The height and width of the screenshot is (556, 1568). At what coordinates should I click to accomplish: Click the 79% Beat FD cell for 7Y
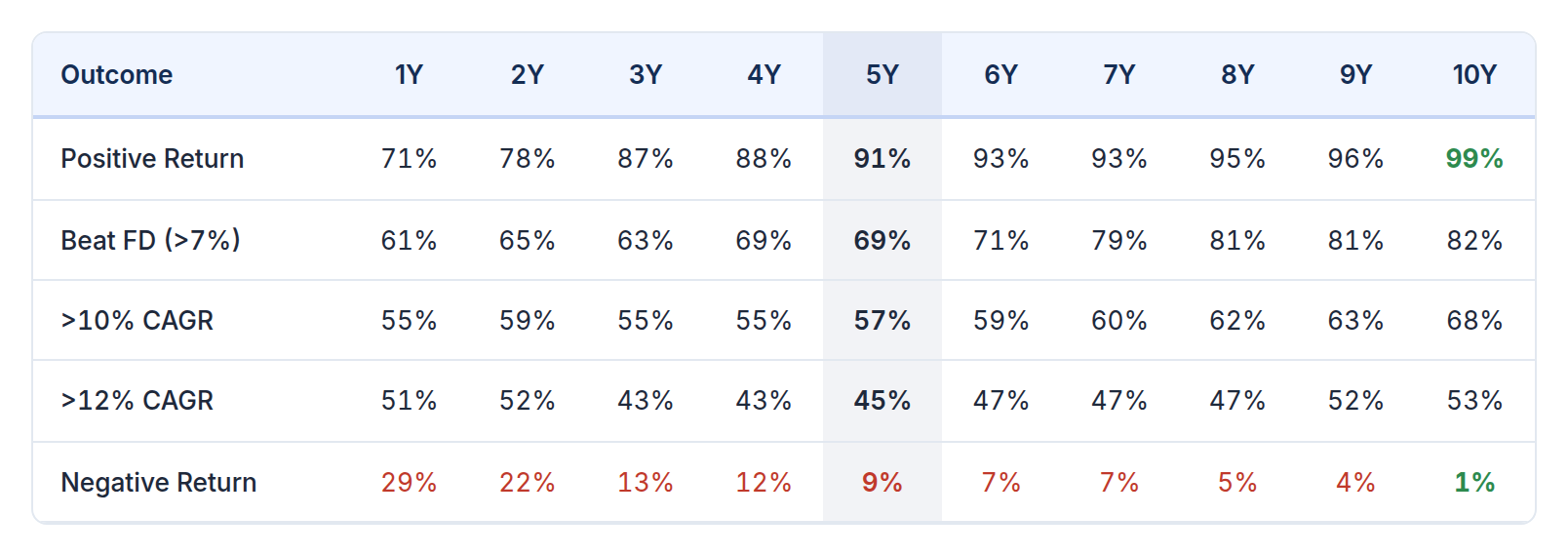point(1118,240)
